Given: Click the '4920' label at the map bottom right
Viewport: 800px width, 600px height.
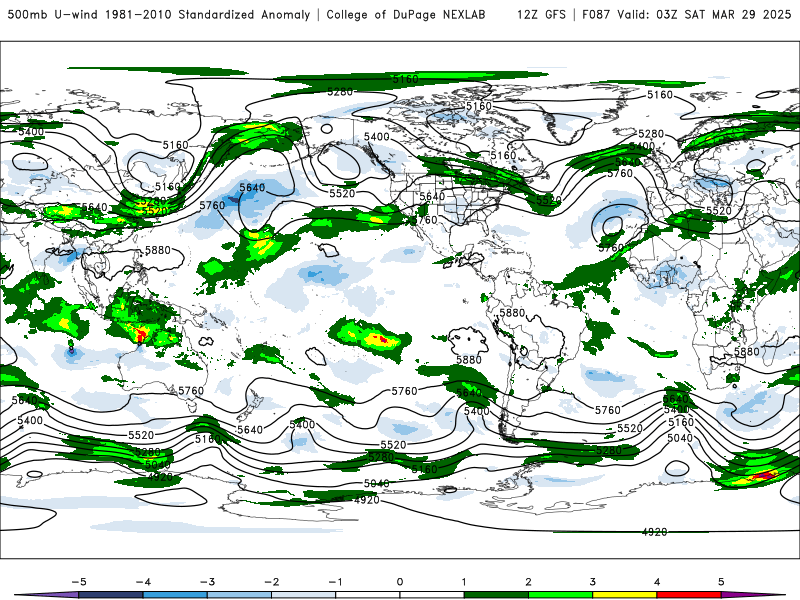Looking at the screenshot, I should (x=654, y=532).
